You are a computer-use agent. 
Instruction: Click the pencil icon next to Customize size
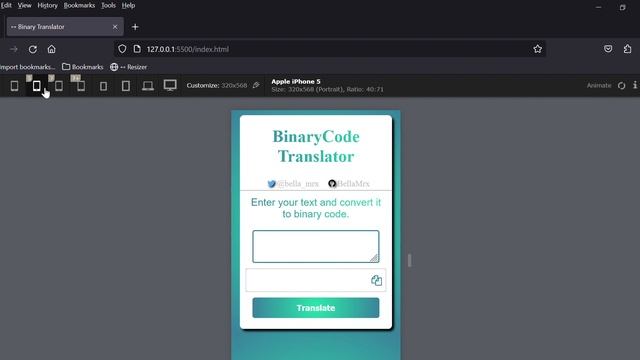[256, 85]
